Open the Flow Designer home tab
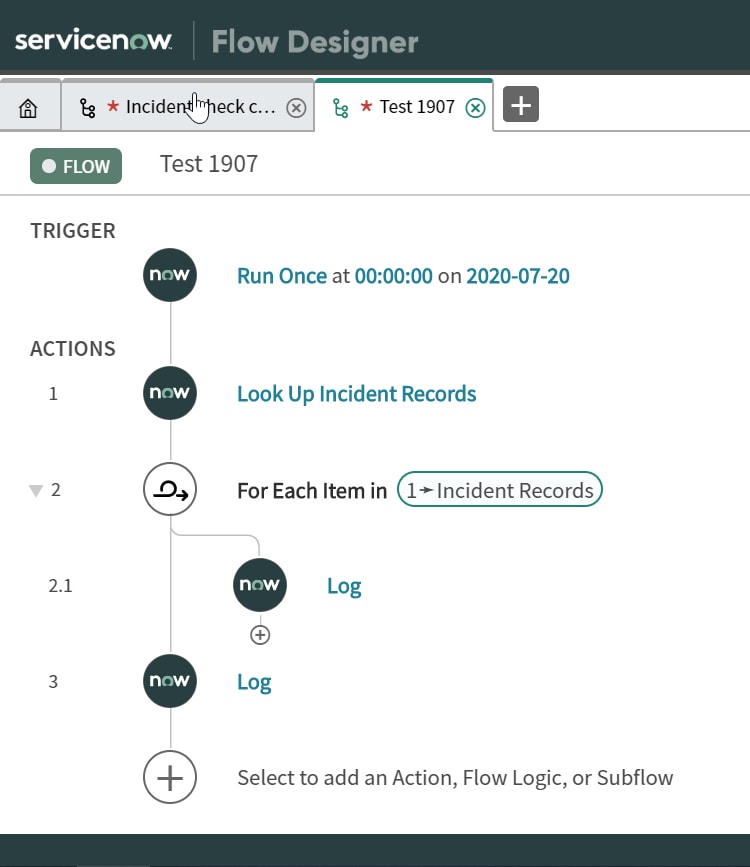Viewport: 750px width, 867px height. (x=28, y=107)
